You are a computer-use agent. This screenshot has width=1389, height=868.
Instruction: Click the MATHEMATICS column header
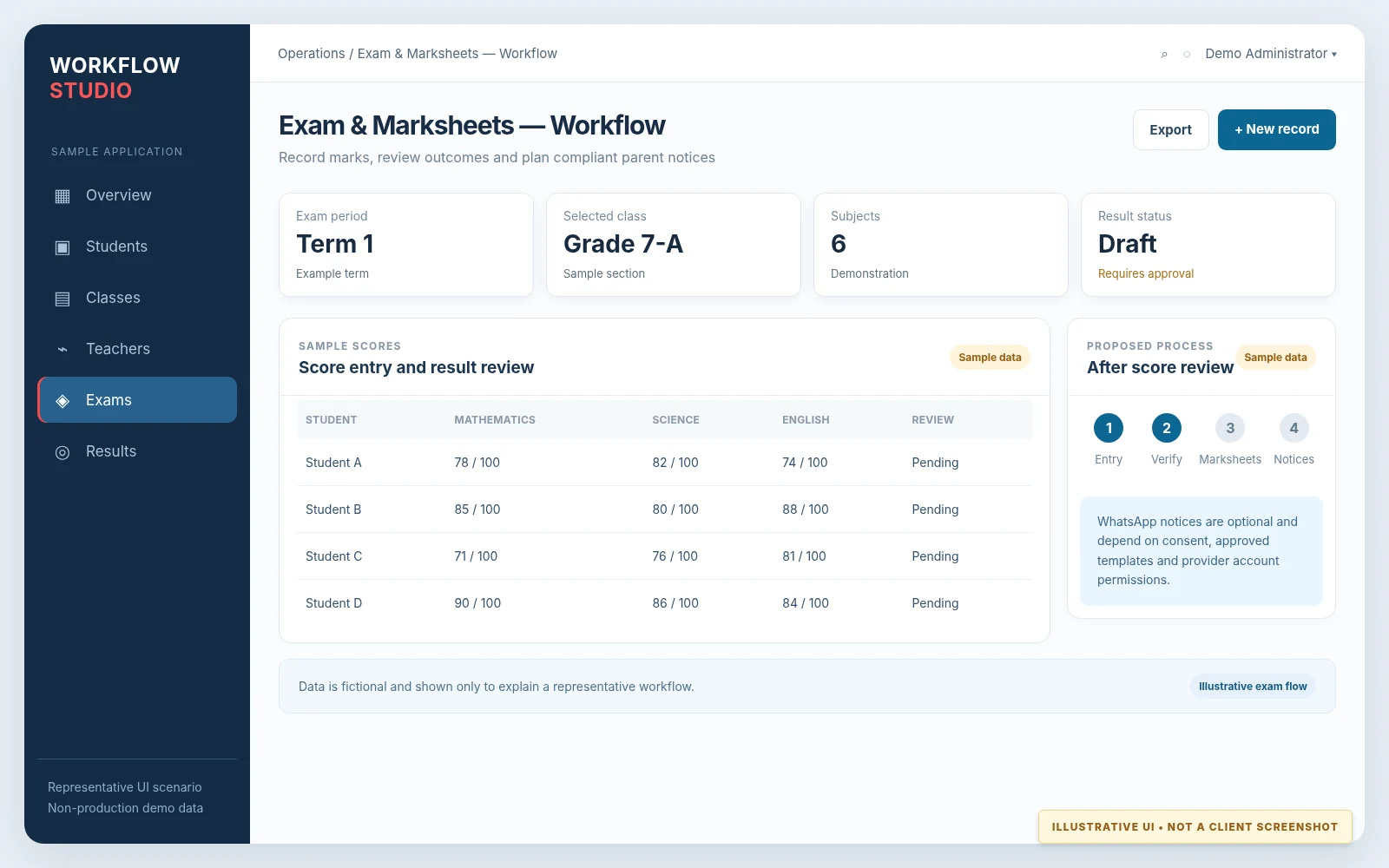click(495, 420)
